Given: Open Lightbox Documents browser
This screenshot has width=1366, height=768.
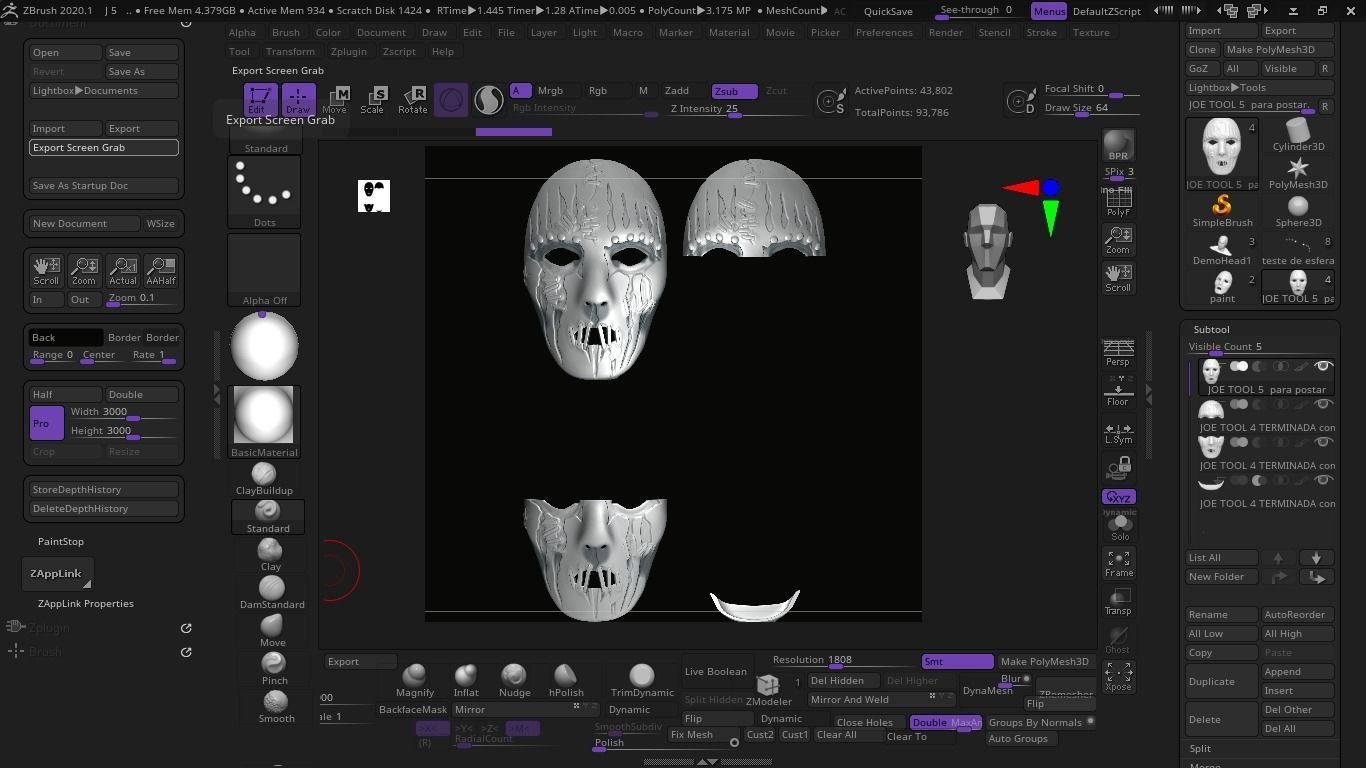Looking at the screenshot, I should tap(104, 91).
